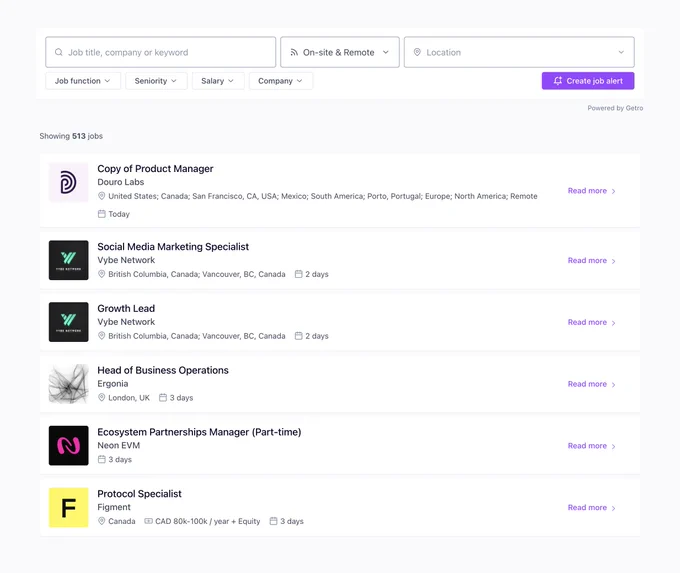Open the Powered by Getro link
Image resolution: width=680 pixels, height=573 pixels.
pyautogui.click(x=615, y=108)
